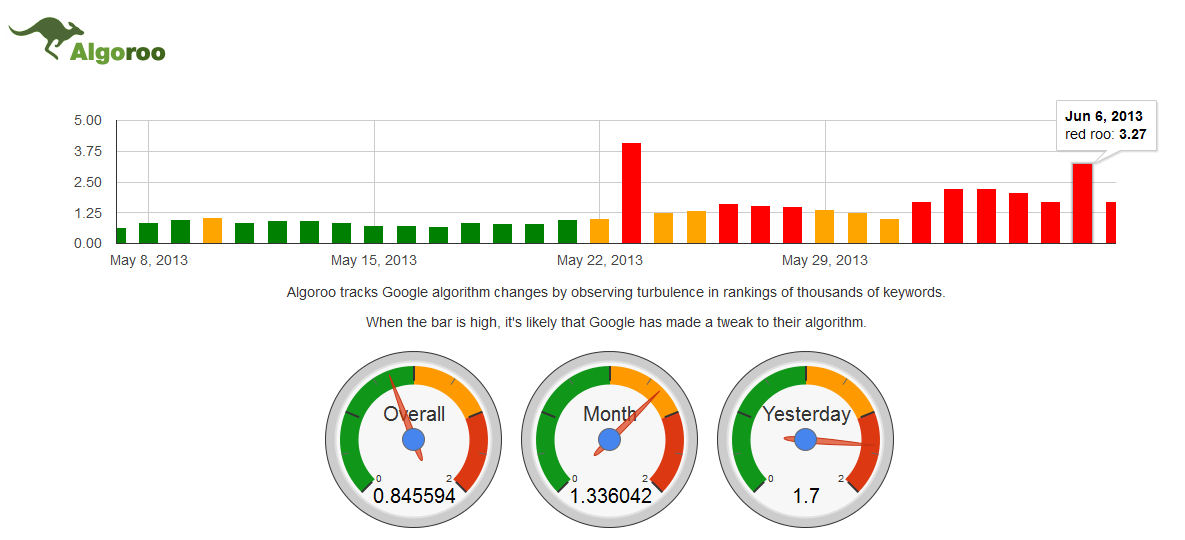Select the orange bar at May 22 gridline
The width and height of the screenshot is (1185, 540).
point(599,231)
